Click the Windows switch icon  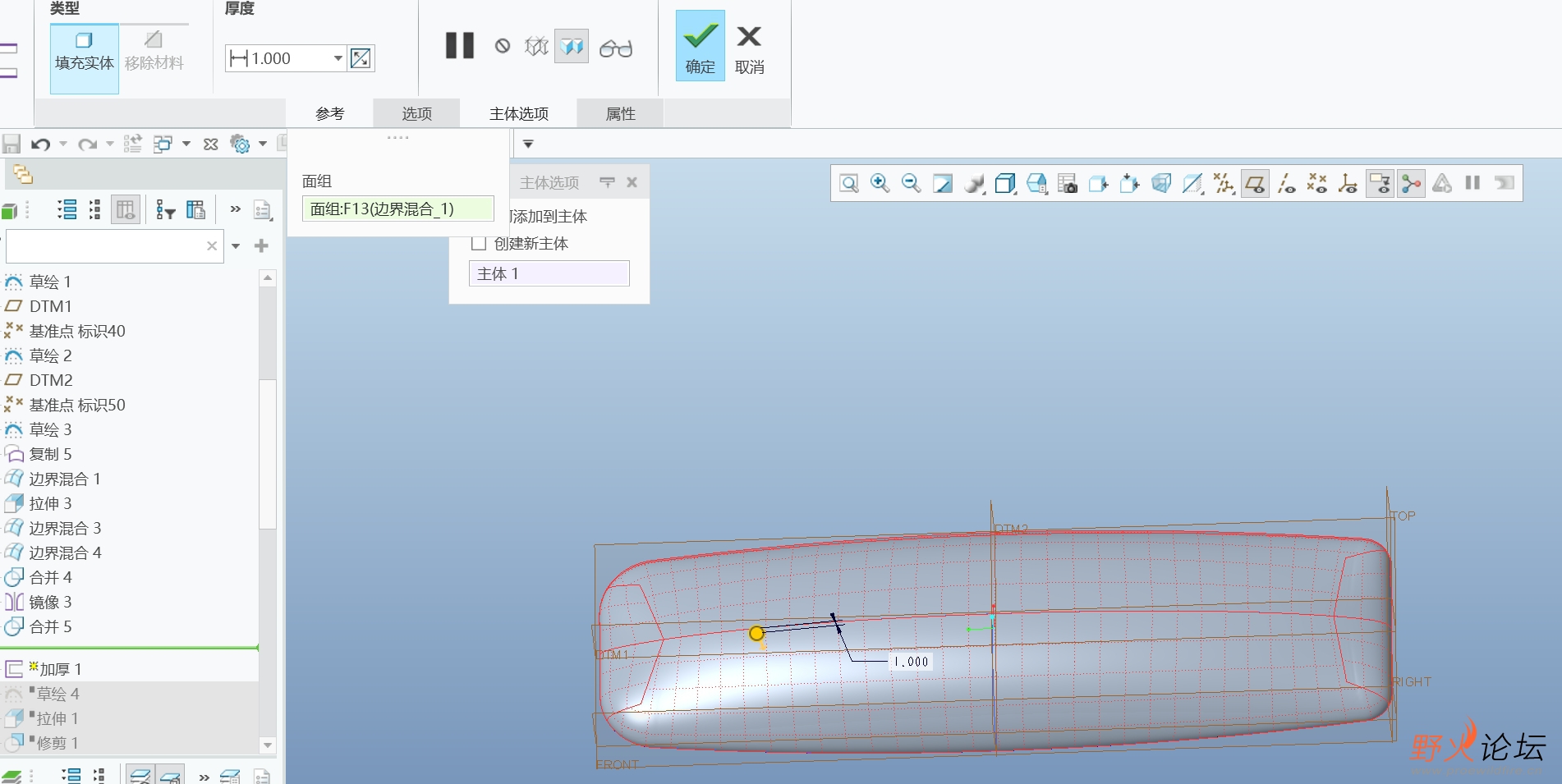coord(162,144)
